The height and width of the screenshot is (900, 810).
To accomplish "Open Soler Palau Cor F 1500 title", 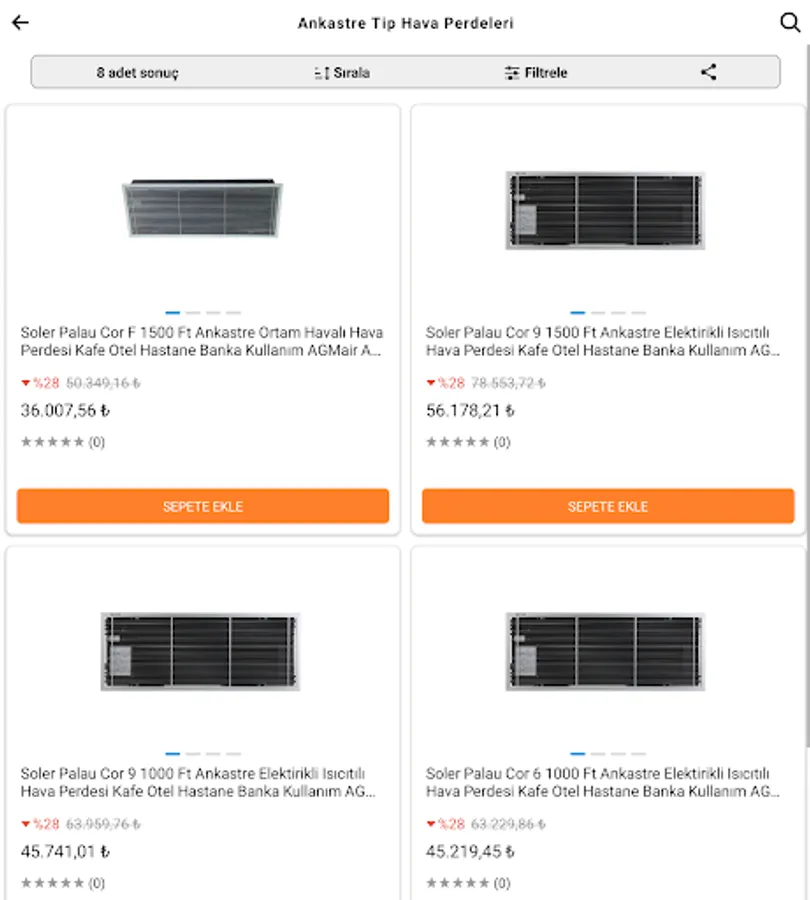I will pyautogui.click(x=202, y=341).
